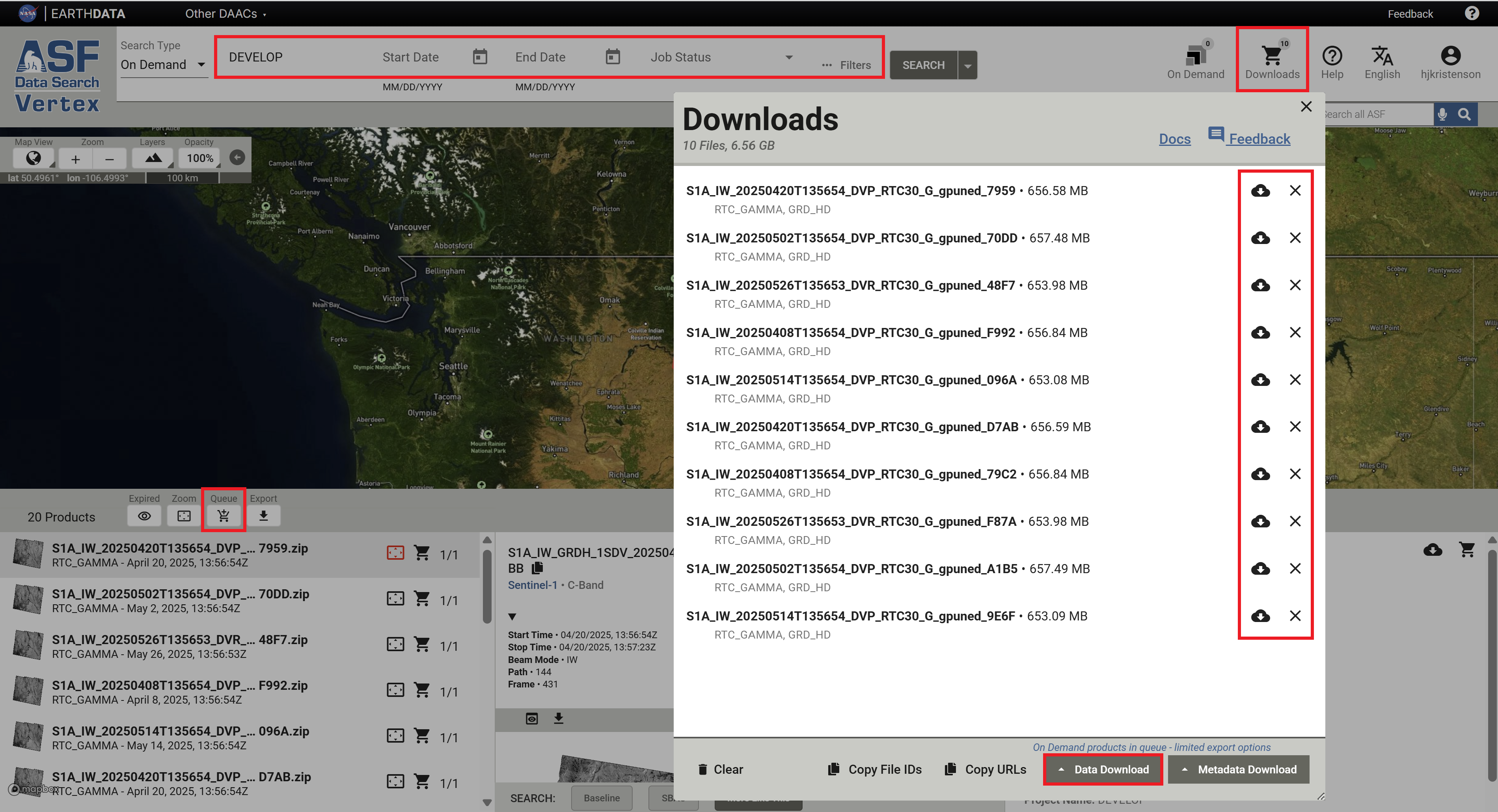Image resolution: width=1498 pixels, height=812 pixels.
Task: Expand the Search Type On Demand dropdown
Action: click(x=163, y=65)
